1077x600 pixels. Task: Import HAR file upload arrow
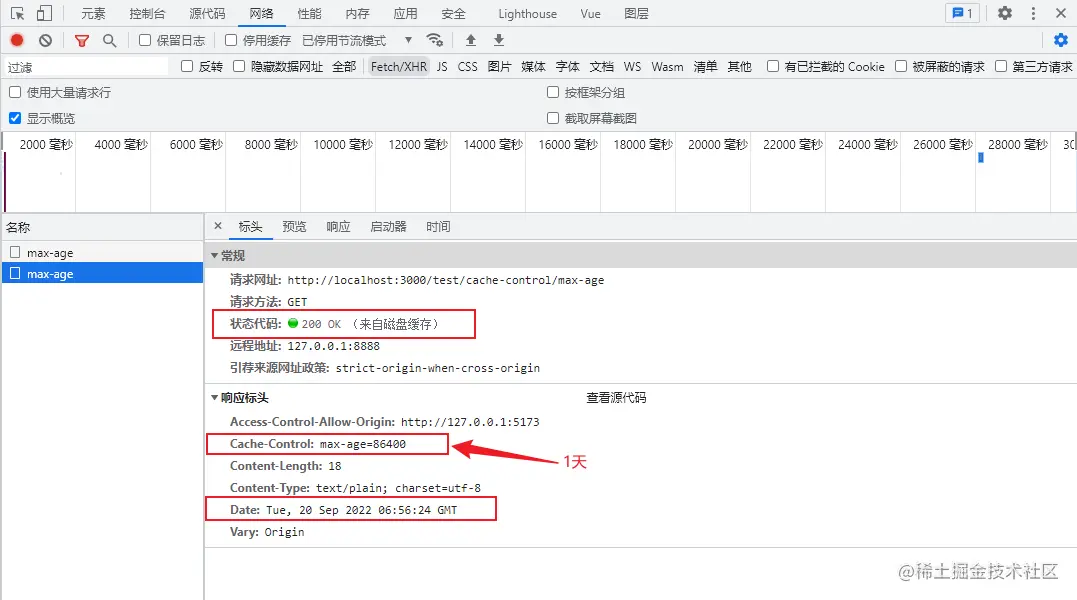(x=471, y=40)
